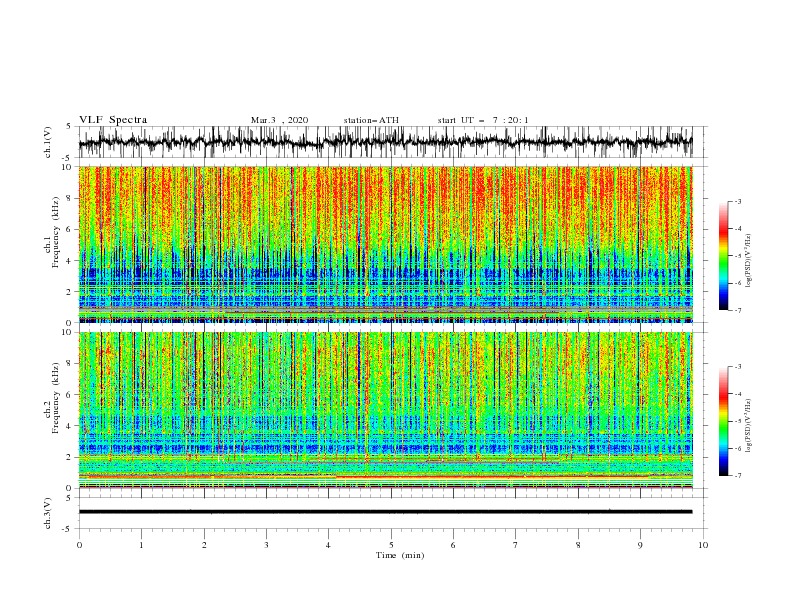Viewport: 792px width, 612px height.
Task: Click the ch.1 voltage waveform trace
Action: click(385, 142)
